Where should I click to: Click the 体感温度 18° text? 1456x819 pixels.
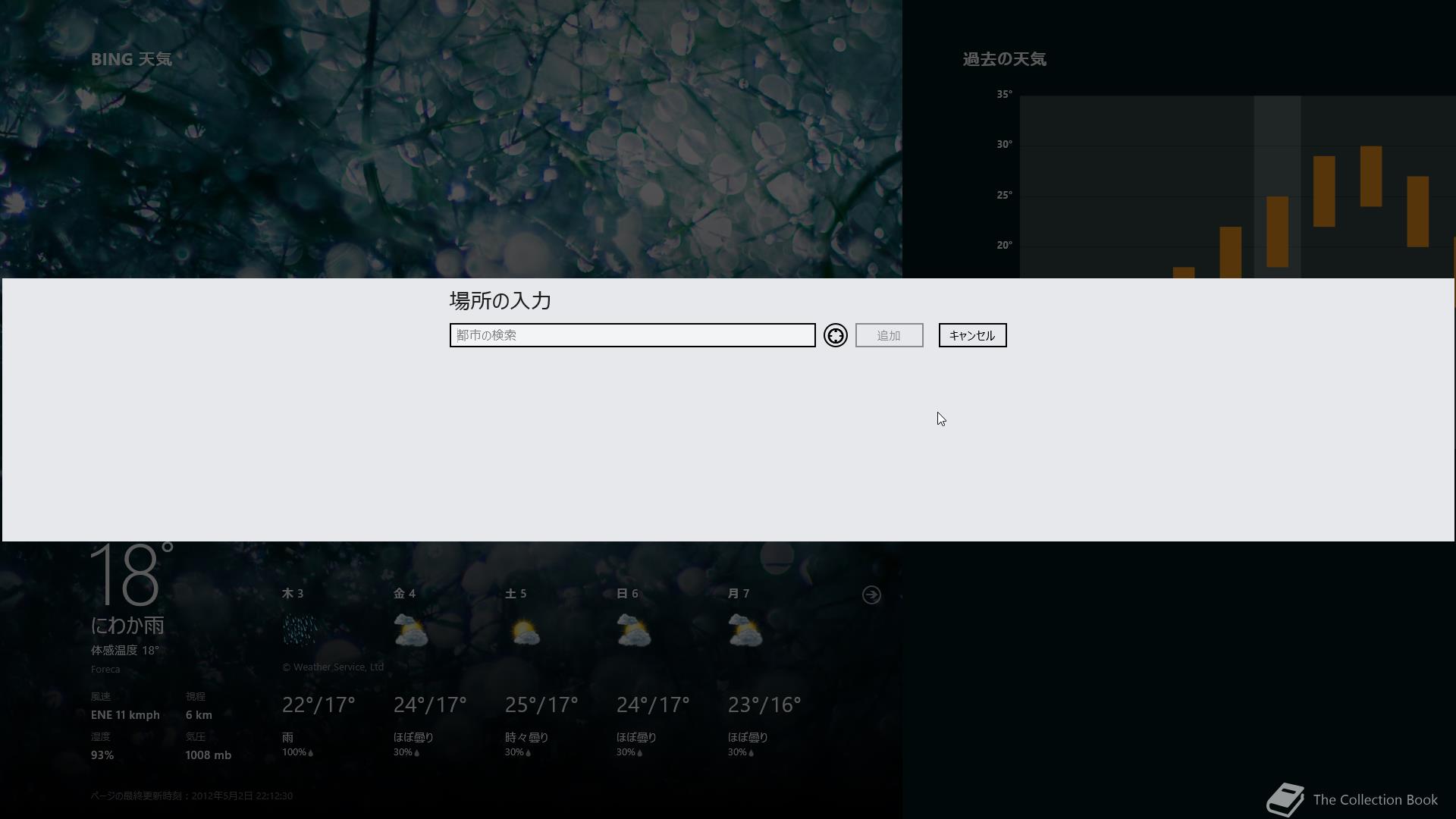(x=125, y=651)
